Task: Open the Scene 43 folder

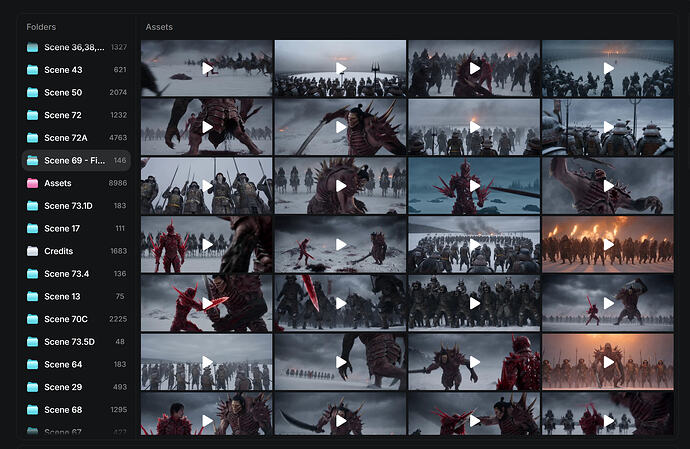Action: tap(76, 70)
